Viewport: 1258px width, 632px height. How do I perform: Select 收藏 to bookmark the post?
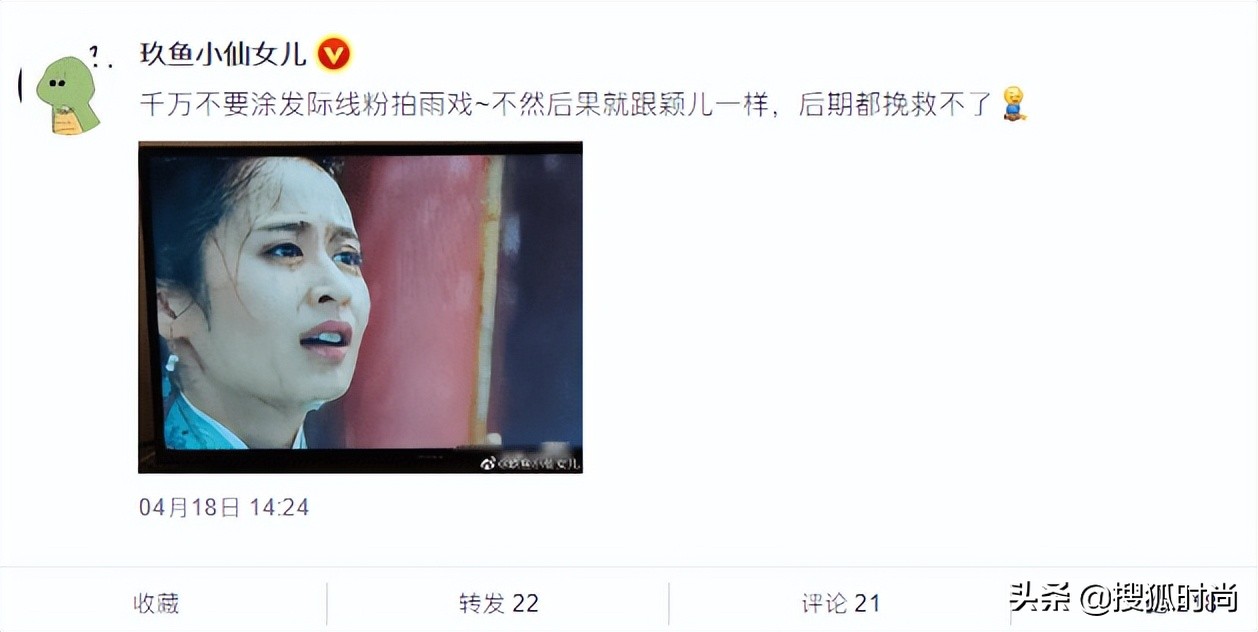click(157, 603)
